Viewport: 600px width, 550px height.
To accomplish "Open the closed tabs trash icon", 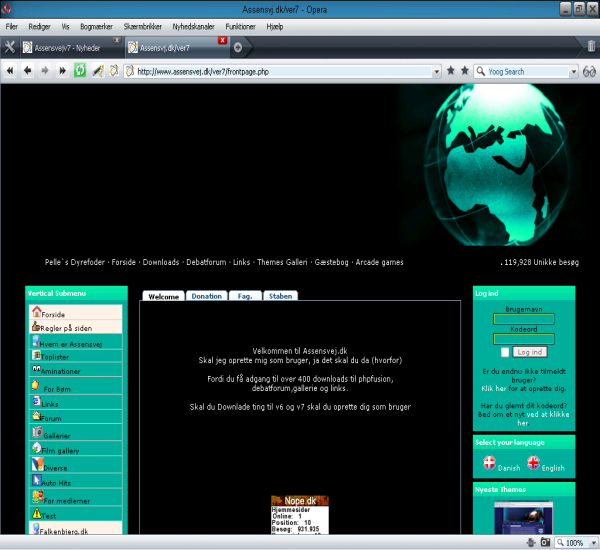I will pos(591,46).
